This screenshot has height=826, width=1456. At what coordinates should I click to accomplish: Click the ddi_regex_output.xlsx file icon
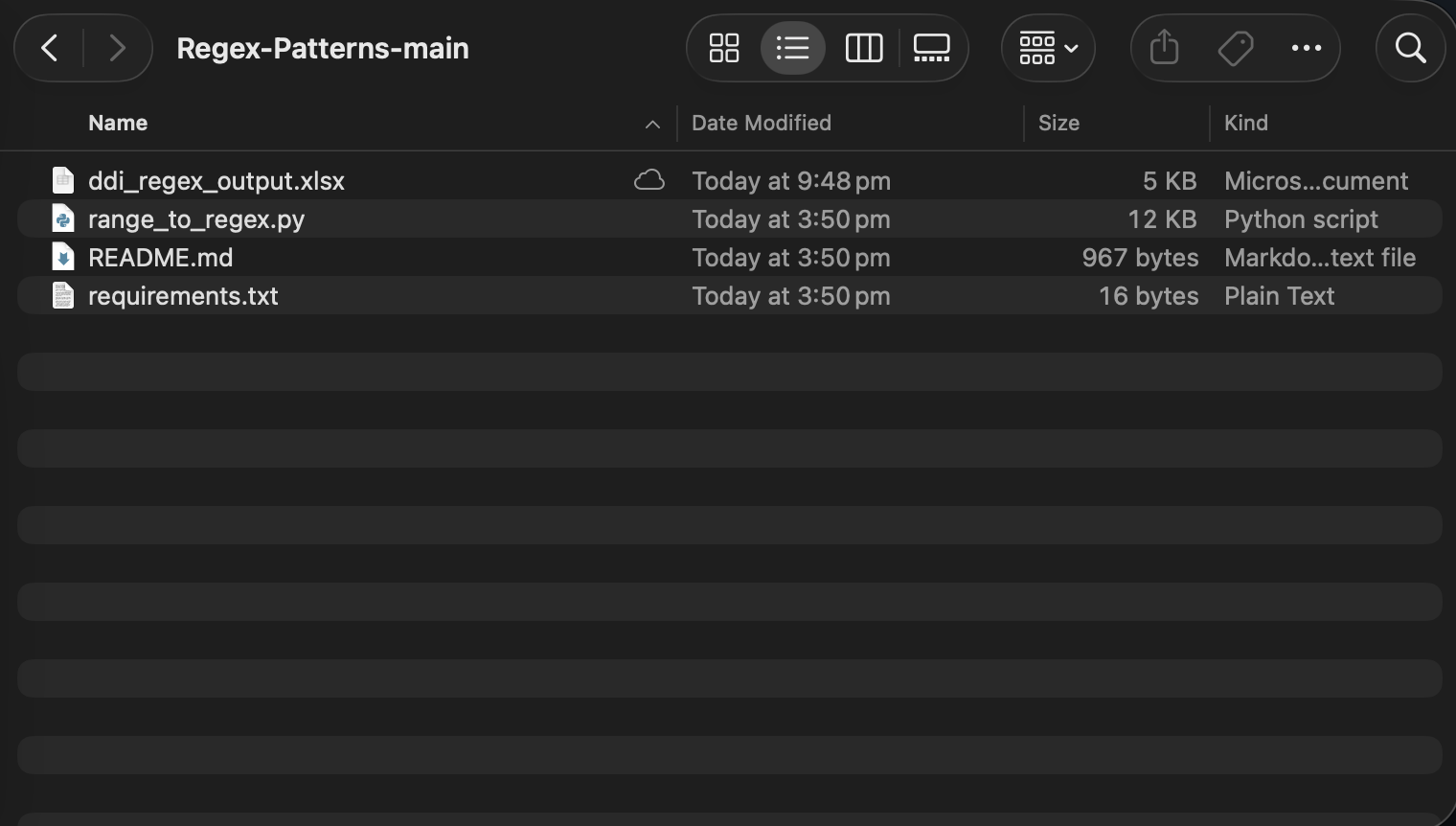click(x=63, y=180)
